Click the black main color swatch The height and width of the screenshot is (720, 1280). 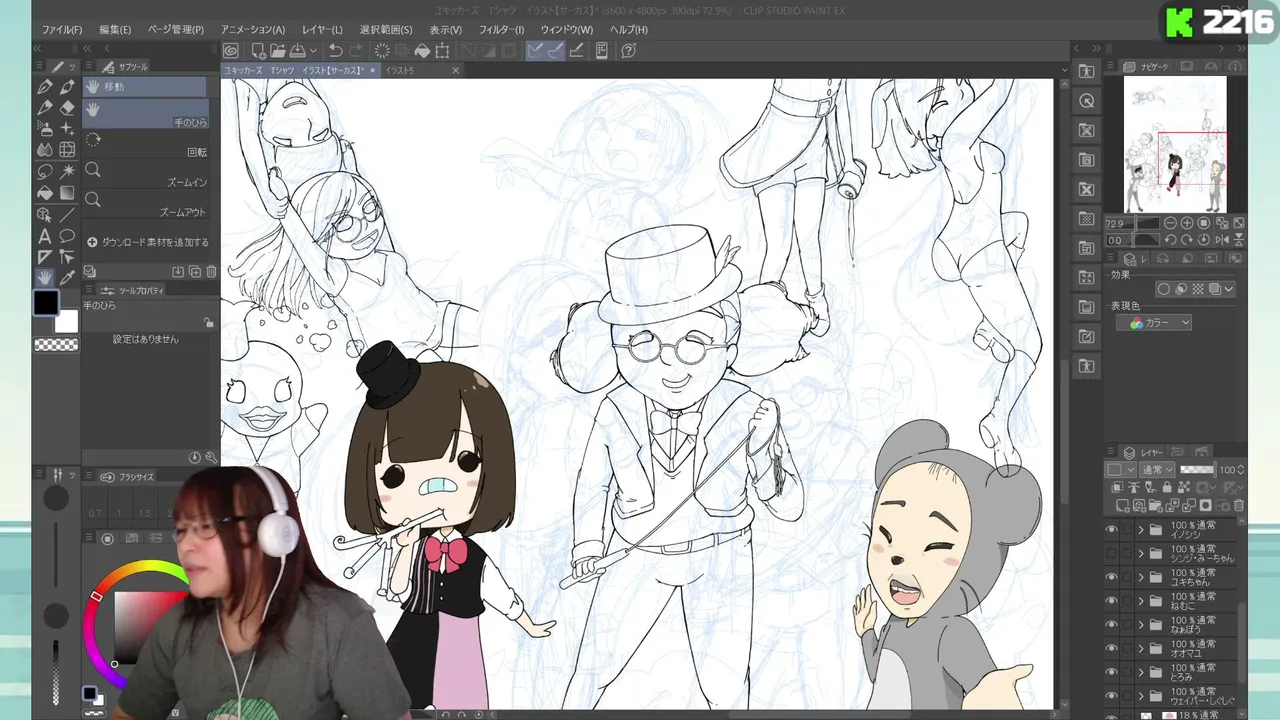tap(46, 302)
